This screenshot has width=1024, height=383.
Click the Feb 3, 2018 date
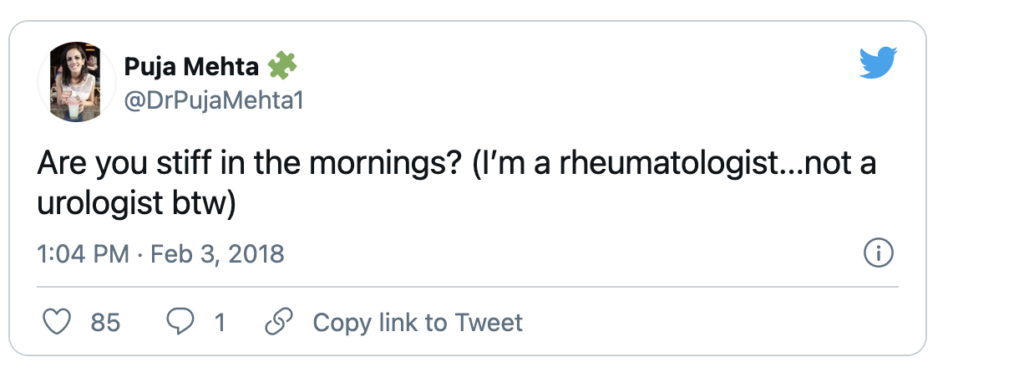coord(217,254)
